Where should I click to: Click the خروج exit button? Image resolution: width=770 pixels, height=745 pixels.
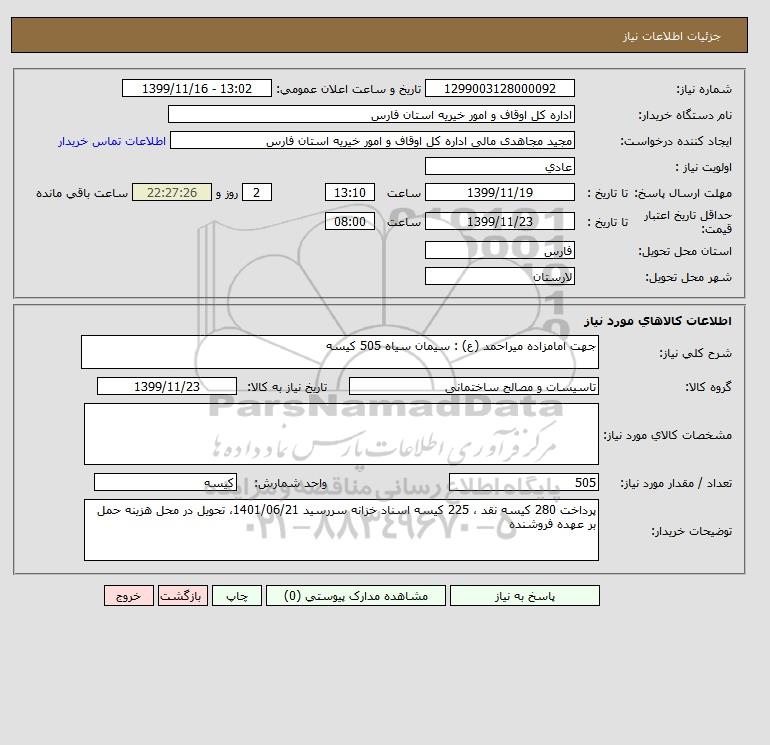pyautogui.click(x=129, y=595)
